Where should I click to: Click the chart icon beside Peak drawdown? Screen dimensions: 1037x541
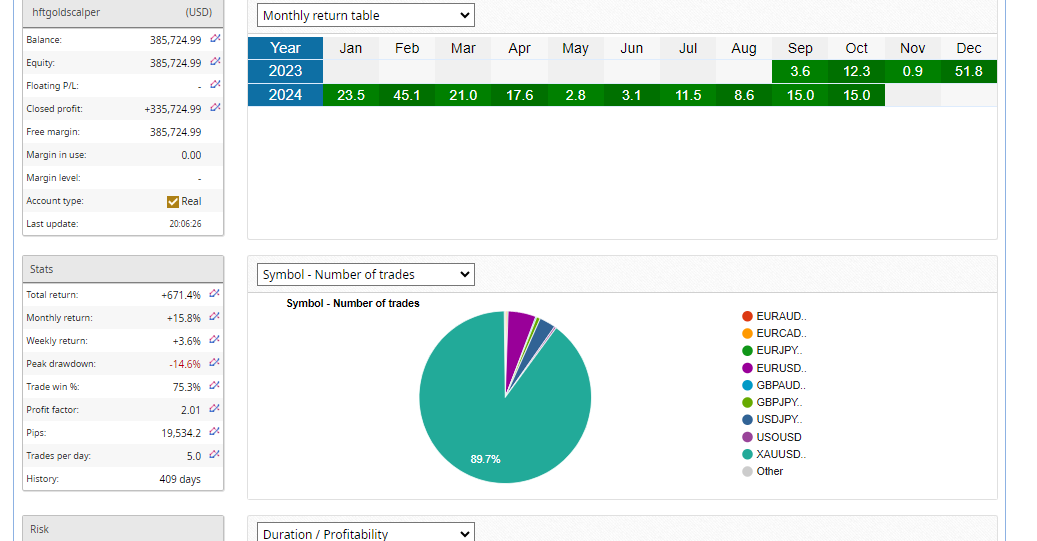[215, 363]
